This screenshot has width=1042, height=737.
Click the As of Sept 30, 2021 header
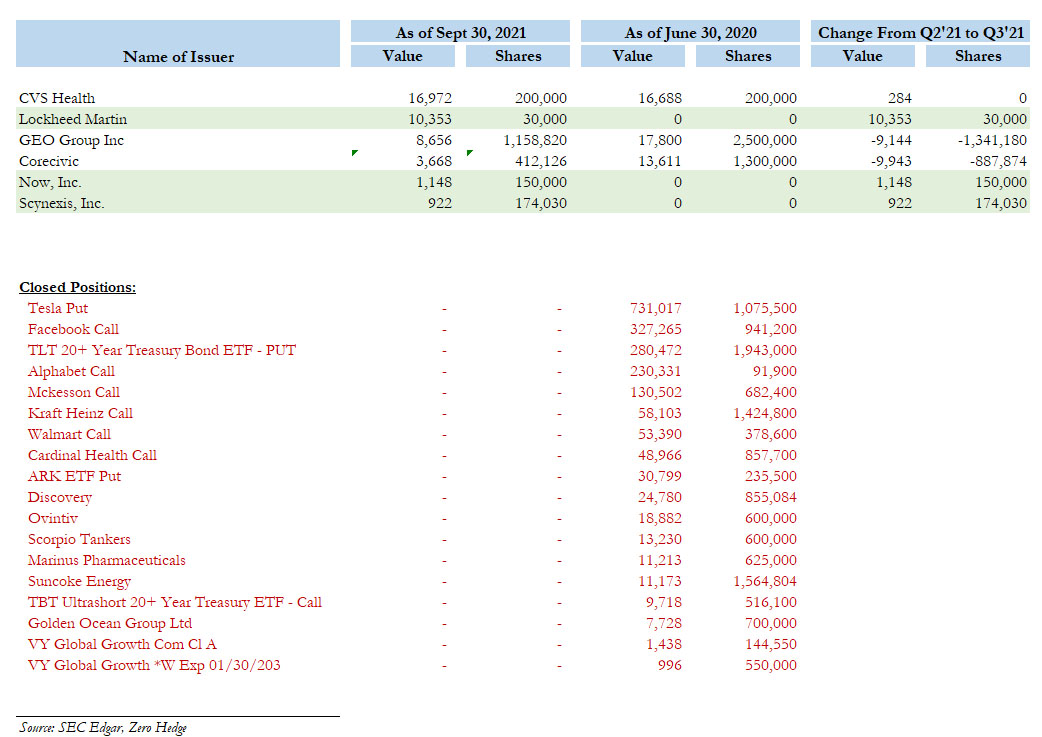[x=460, y=33]
